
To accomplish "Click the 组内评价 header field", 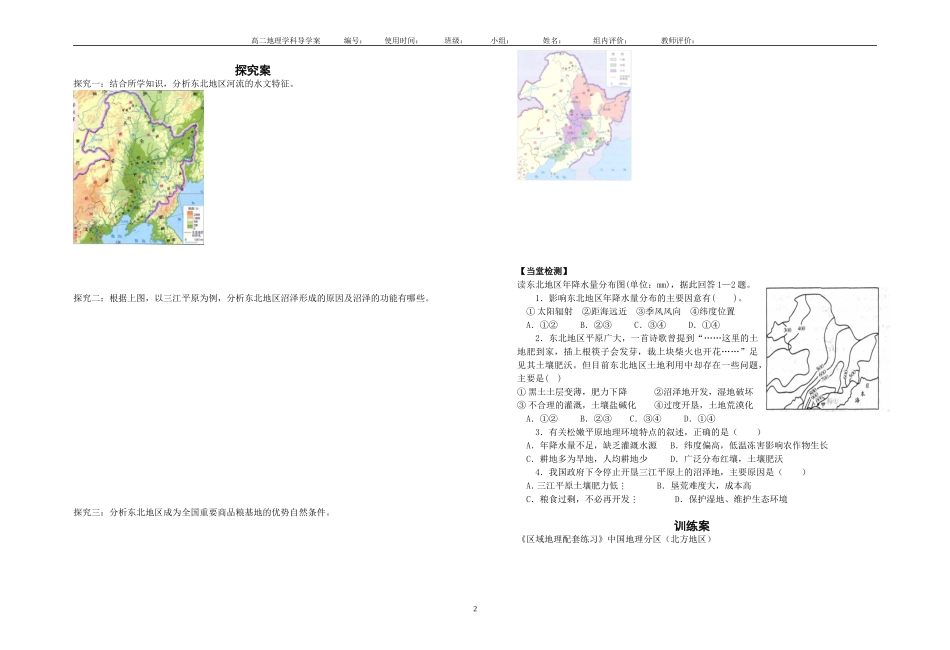I will tap(610, 41).
